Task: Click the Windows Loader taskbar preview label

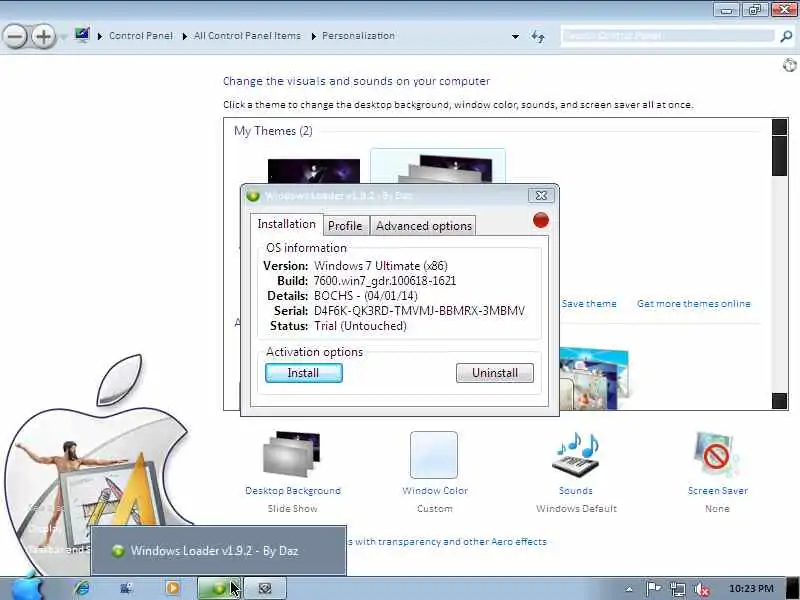Action: pyautogui.click(x=214, y=551)
